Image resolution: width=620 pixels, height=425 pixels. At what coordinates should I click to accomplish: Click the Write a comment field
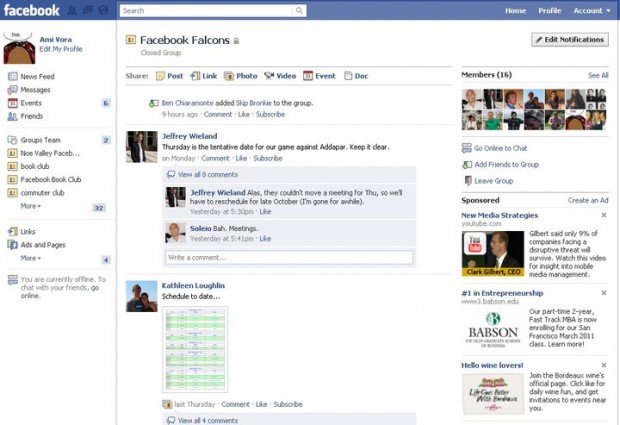coord(288,257)
